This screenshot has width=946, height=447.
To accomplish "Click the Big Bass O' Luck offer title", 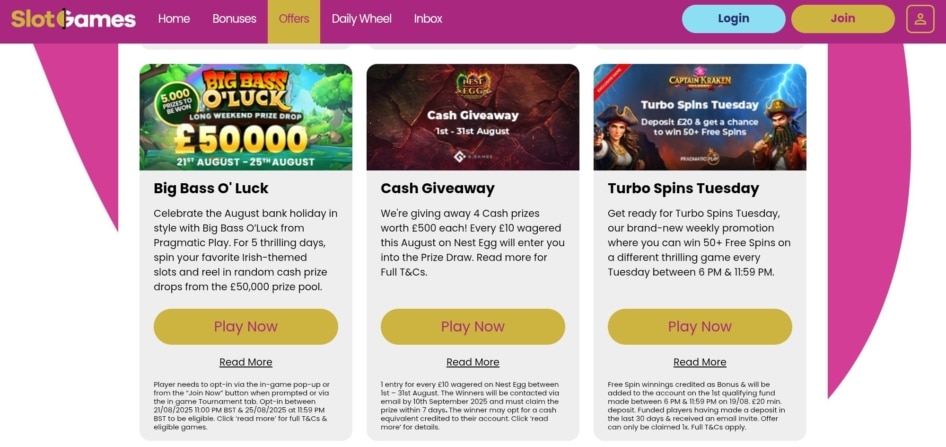I will pos(211,188).
